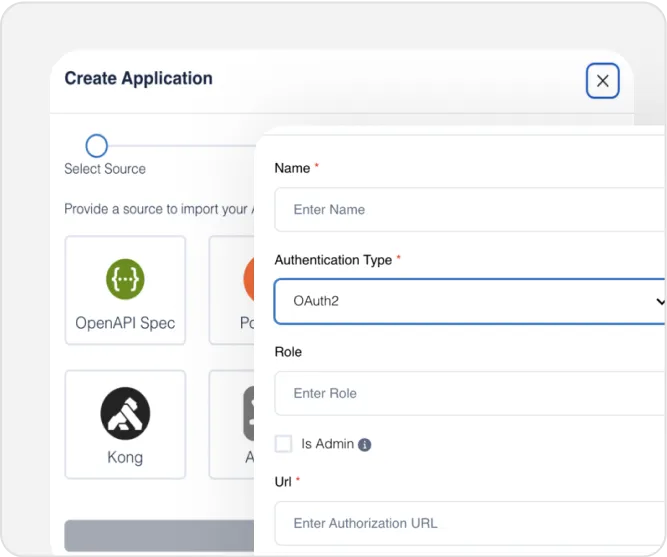Click the Select Source step label
This screenshot has height=557, width=667.
[105, 169]
